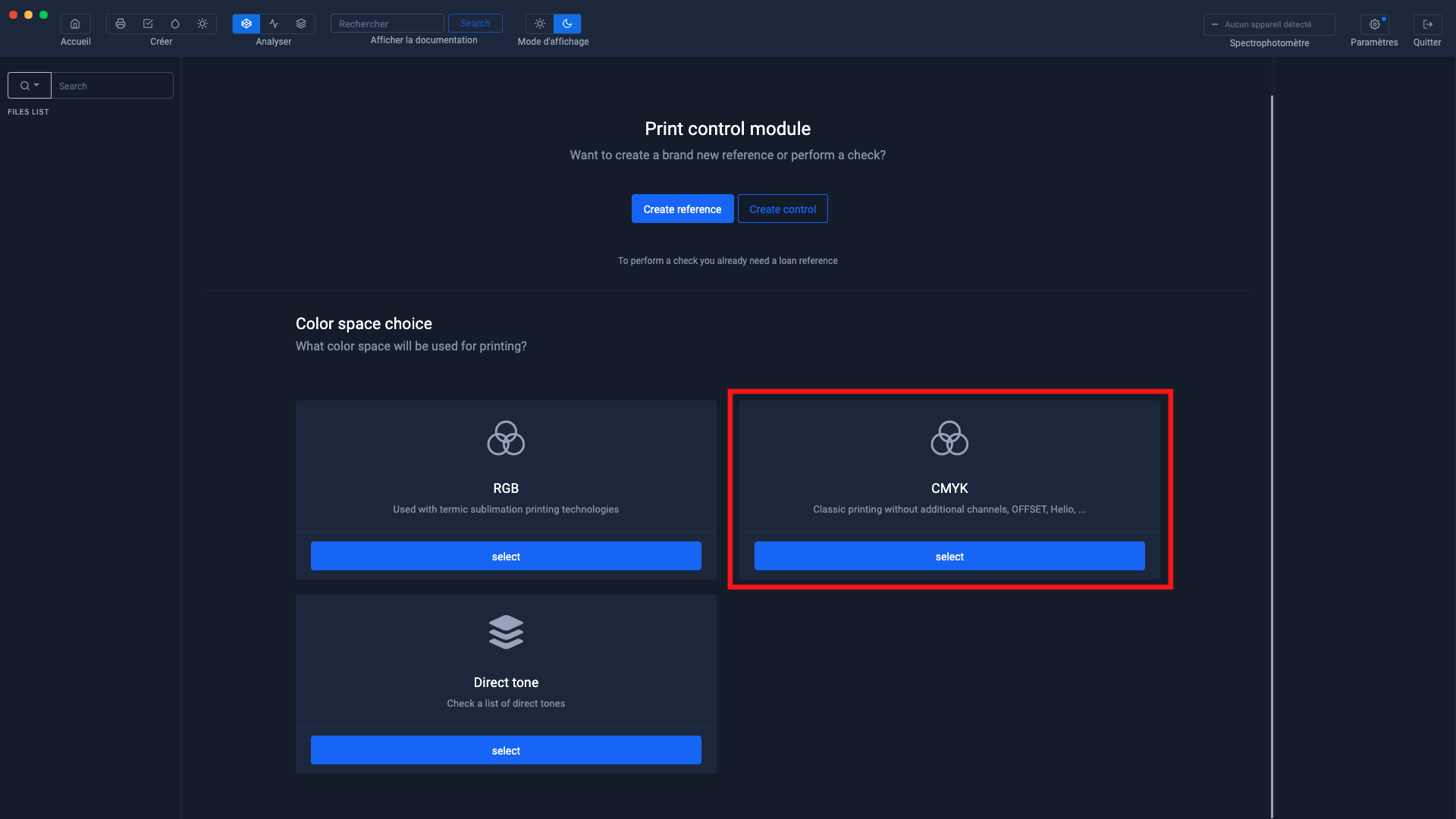Click the Spectrophotomètre label
Screen dimensions: 1456x819
(x=1269, y=43)
